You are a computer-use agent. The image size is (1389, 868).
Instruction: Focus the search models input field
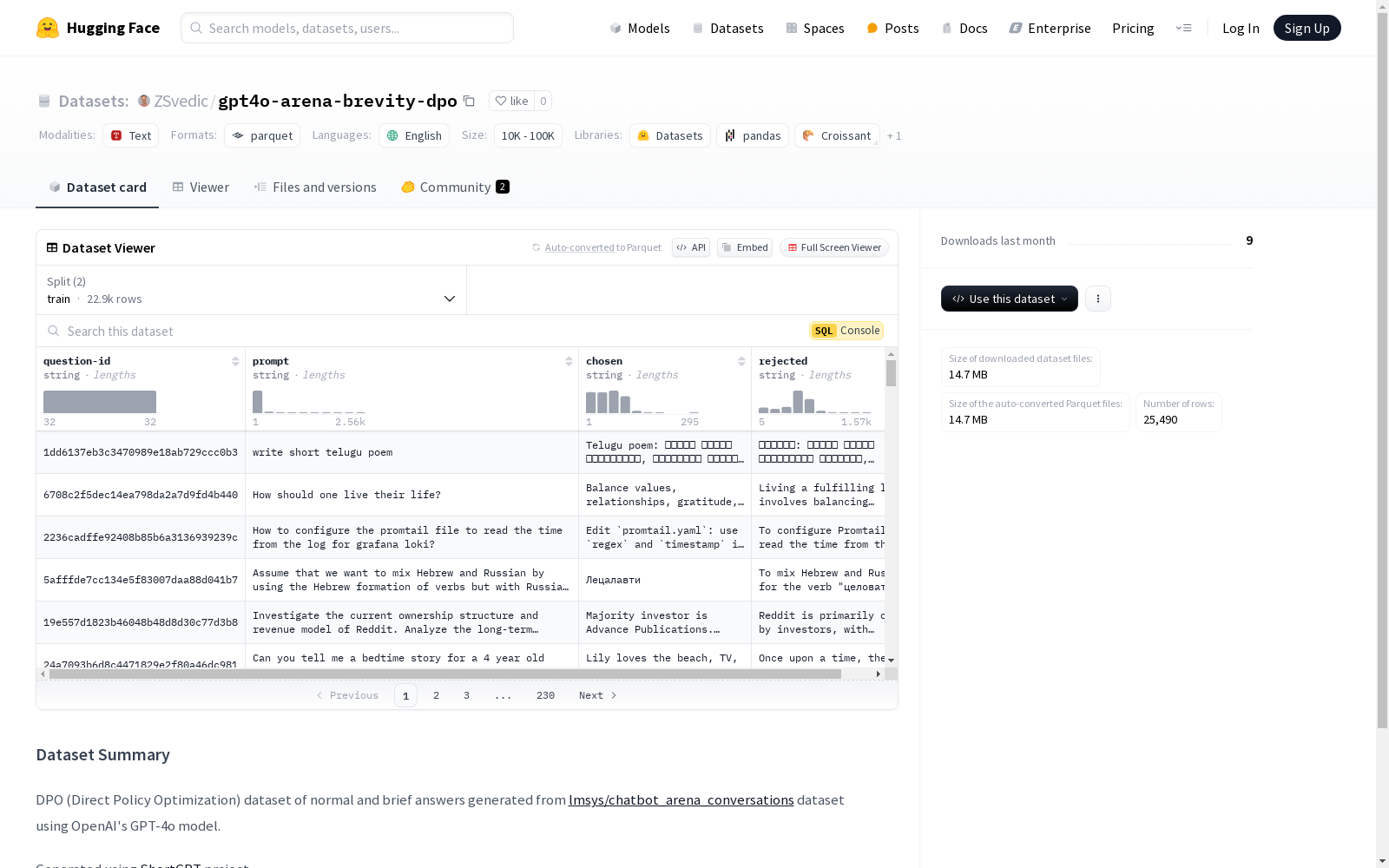[x=347, y=28]
